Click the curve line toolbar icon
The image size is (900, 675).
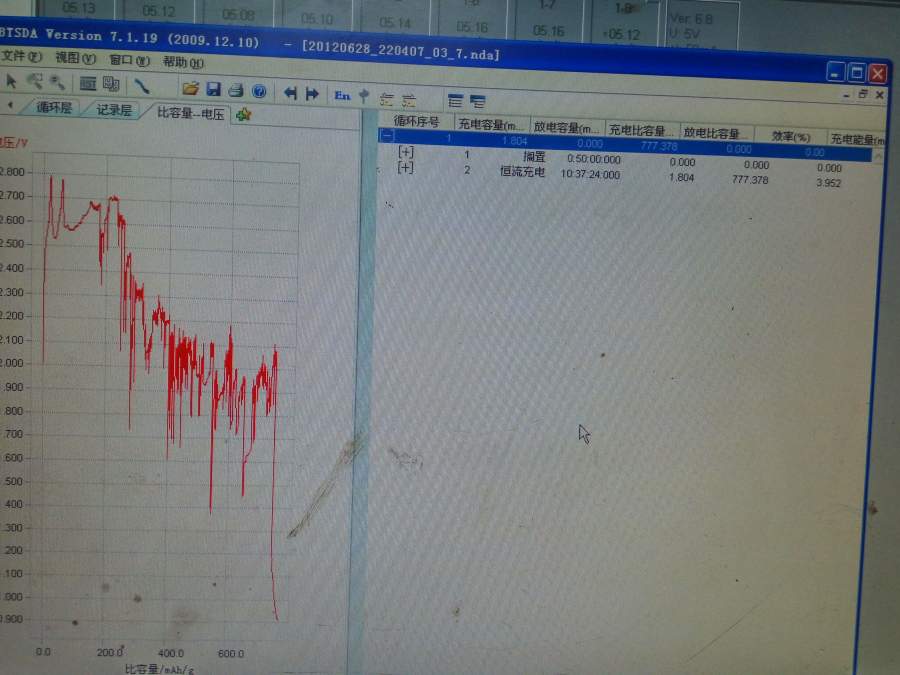[x=141, y=86]
